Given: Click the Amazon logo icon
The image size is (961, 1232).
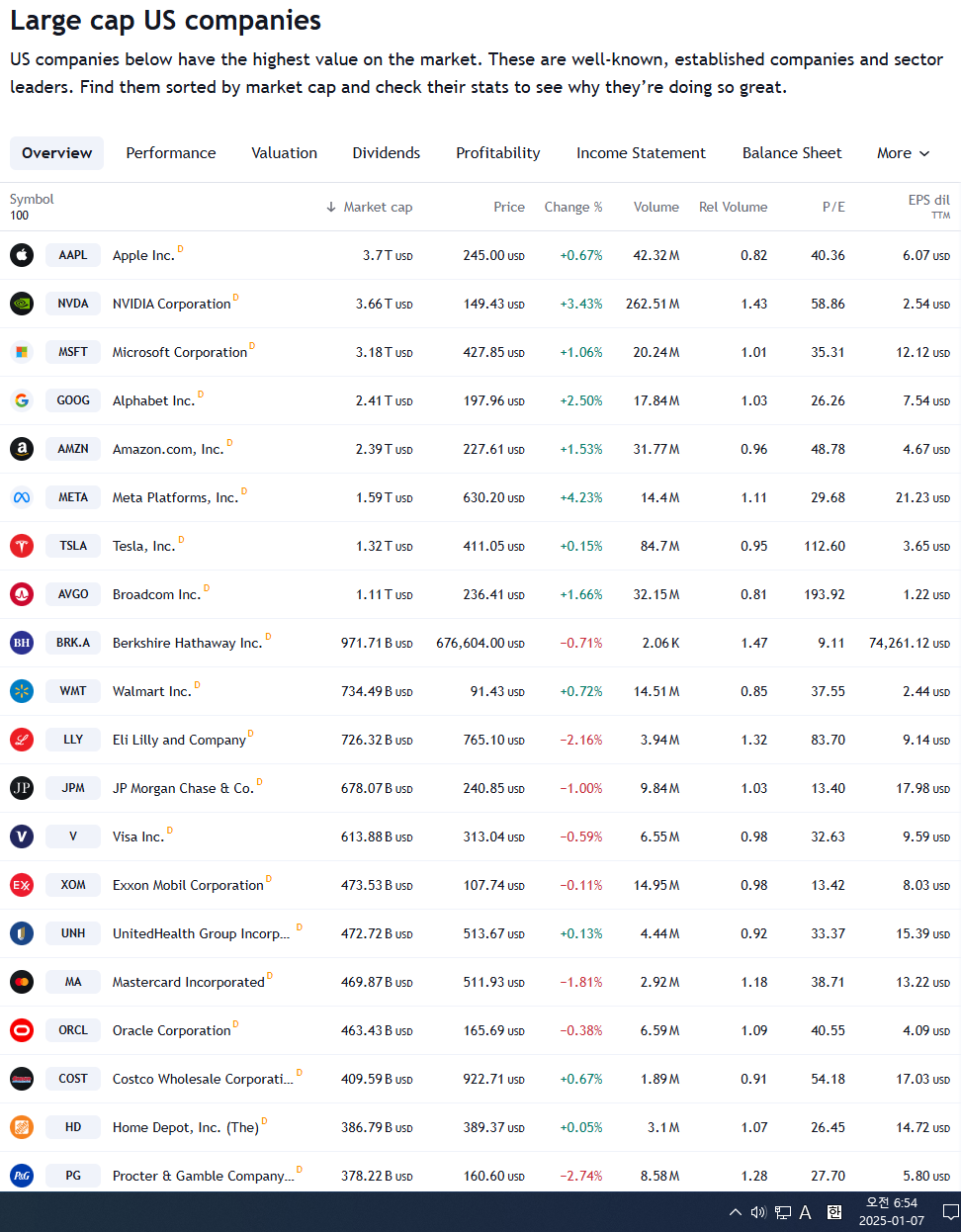Looking at the screenshot, I should [x=22, y=449].
